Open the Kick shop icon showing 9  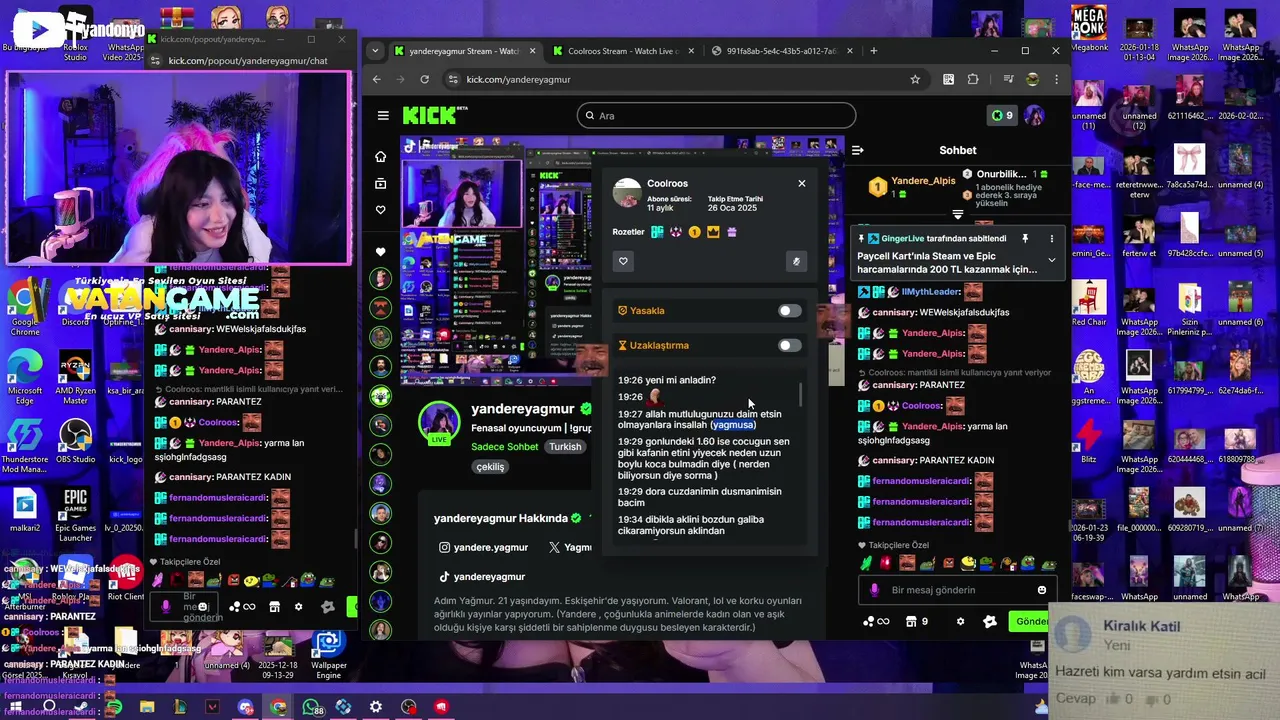[x=917, y=621]
